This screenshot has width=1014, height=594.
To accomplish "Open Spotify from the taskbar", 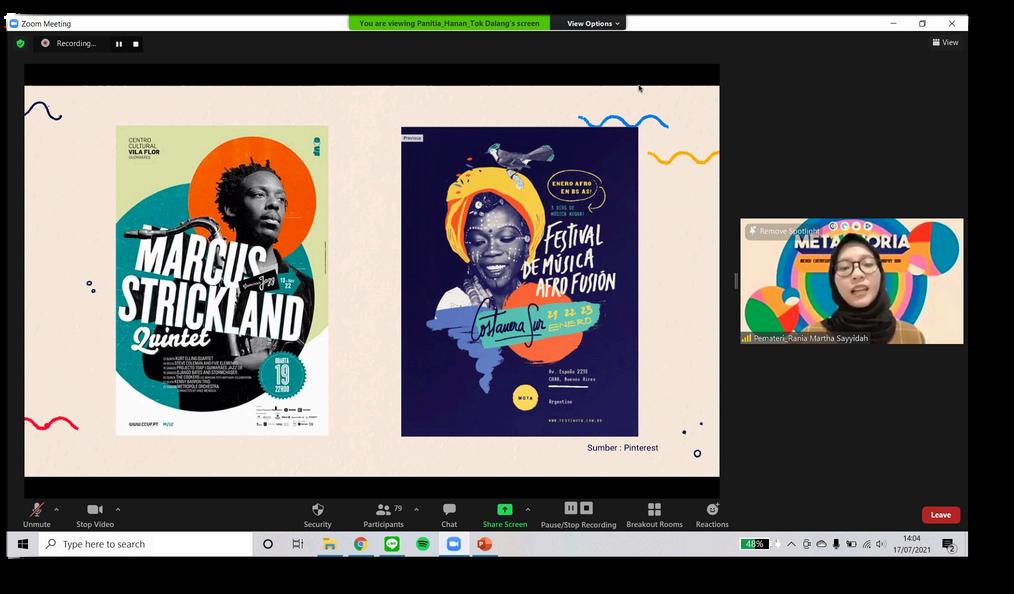I will (423, 544).
